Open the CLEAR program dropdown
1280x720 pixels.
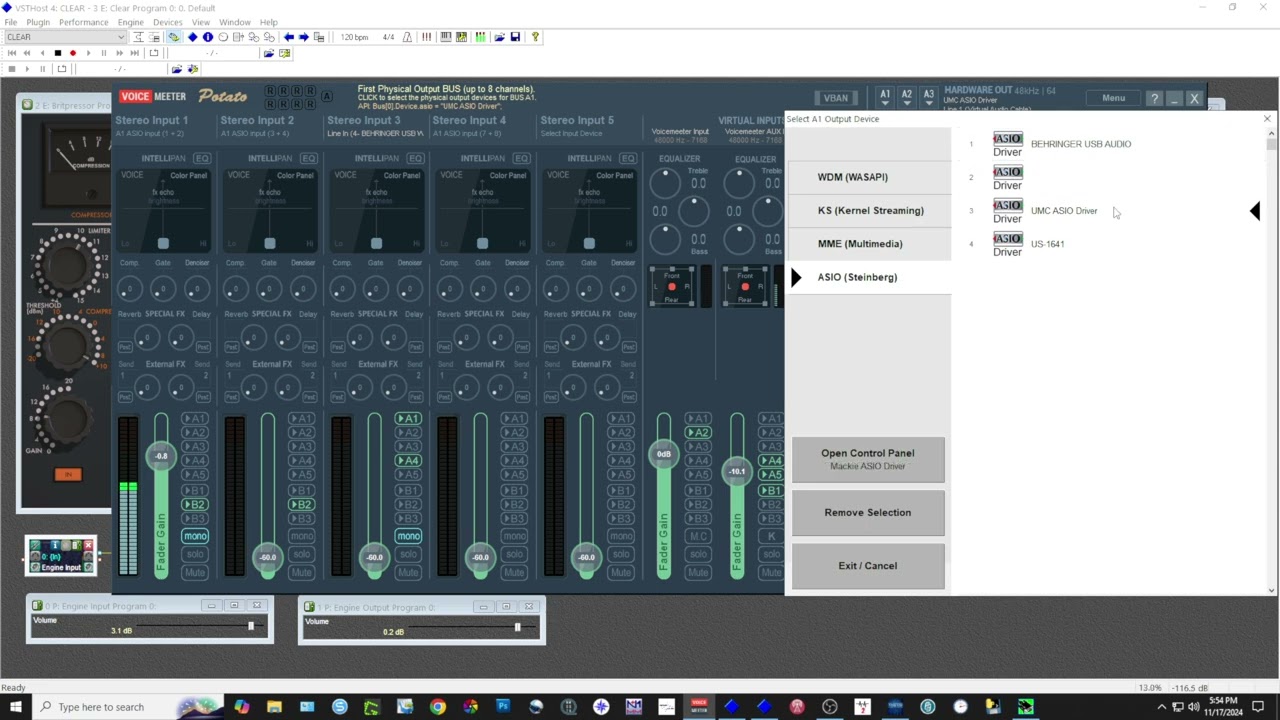pos(64,37)
